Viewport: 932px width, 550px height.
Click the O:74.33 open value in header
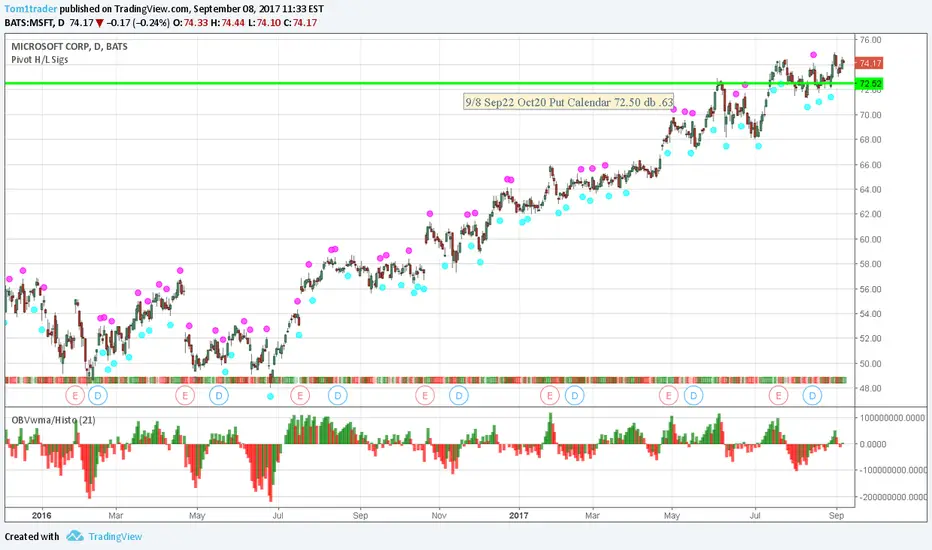[190, 23]
